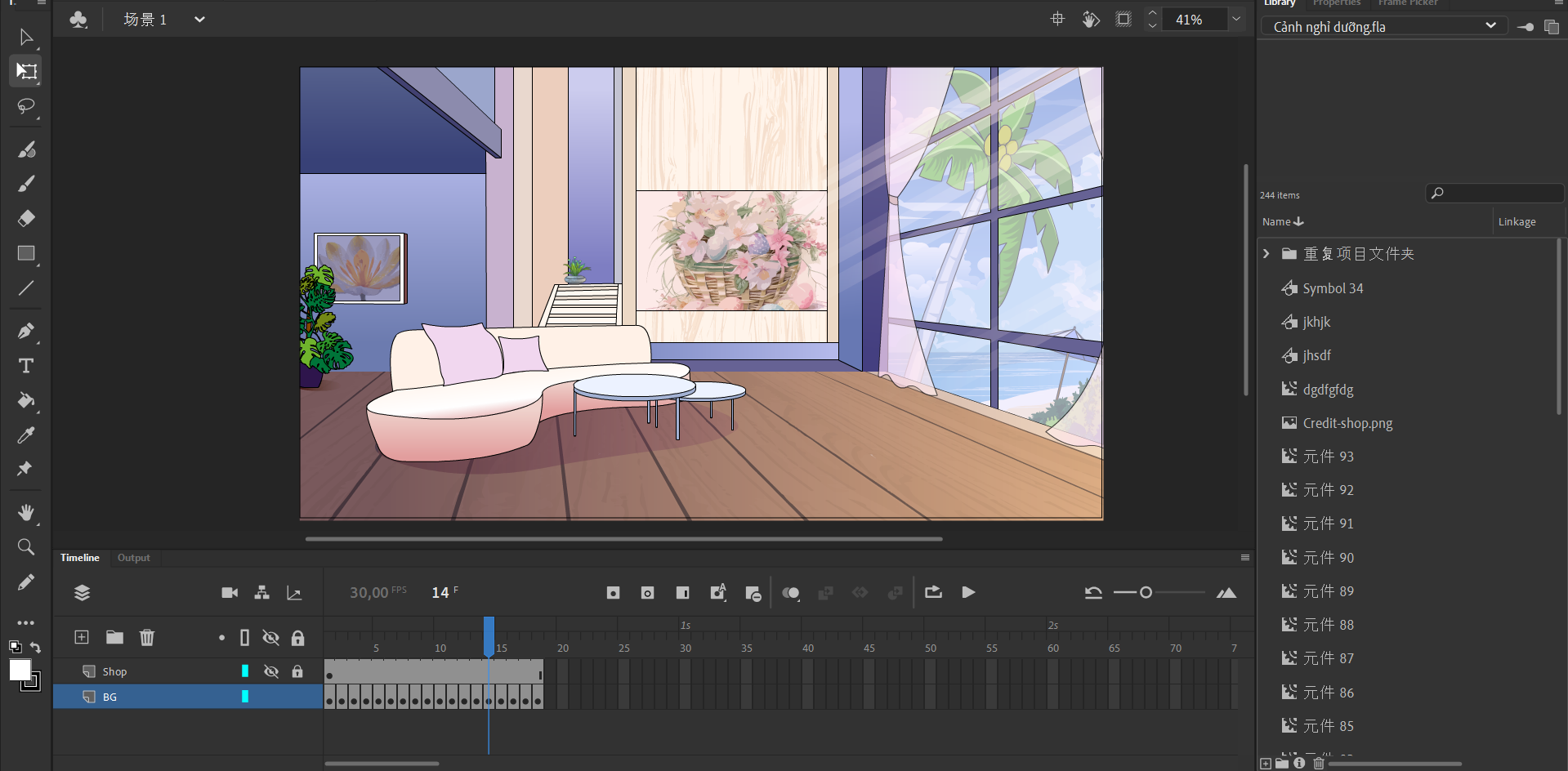The image size is (1568, 771).
Task: Play the timeline animation
Action: [968, 592]
